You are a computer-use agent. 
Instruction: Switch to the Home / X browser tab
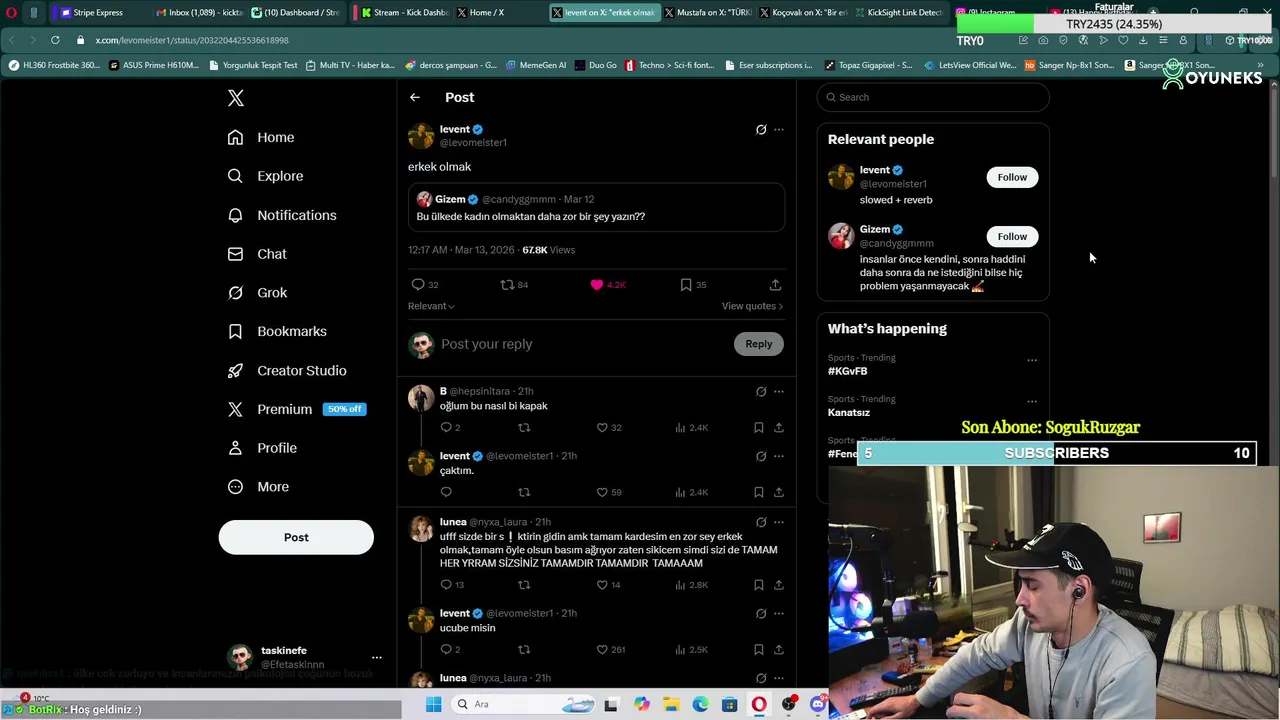pyautogui.click(x=487, y=13)
